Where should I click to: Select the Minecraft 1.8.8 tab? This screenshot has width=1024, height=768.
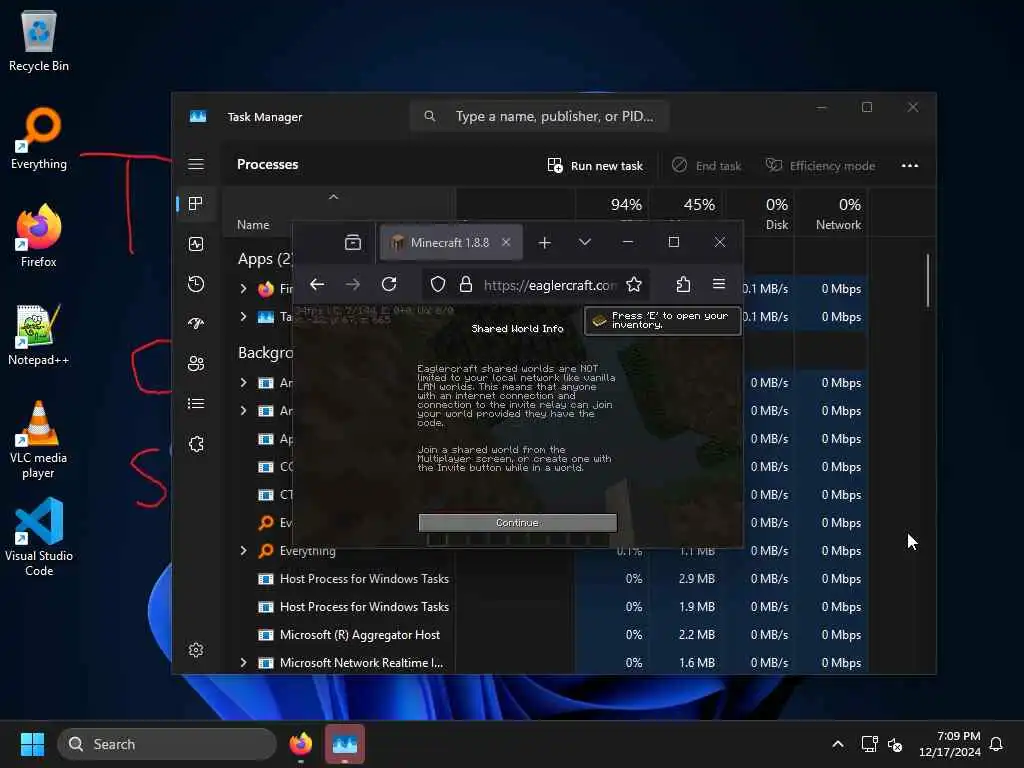coord(451,242)
